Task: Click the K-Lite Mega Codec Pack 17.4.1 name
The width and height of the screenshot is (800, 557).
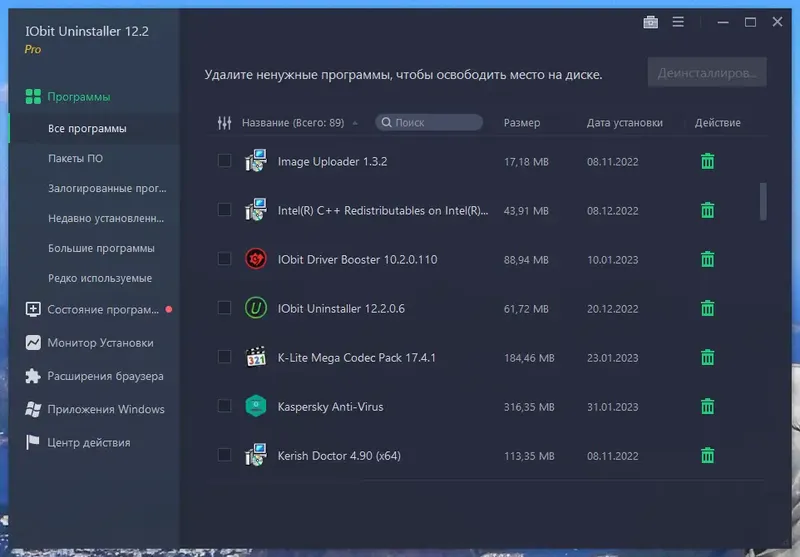Action: (x=357, y=358)
